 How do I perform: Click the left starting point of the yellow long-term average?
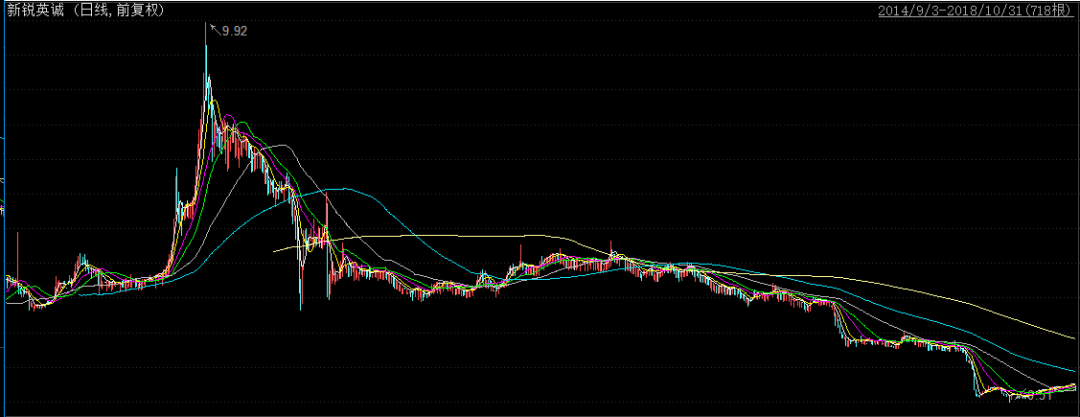(x=275, y=249)
